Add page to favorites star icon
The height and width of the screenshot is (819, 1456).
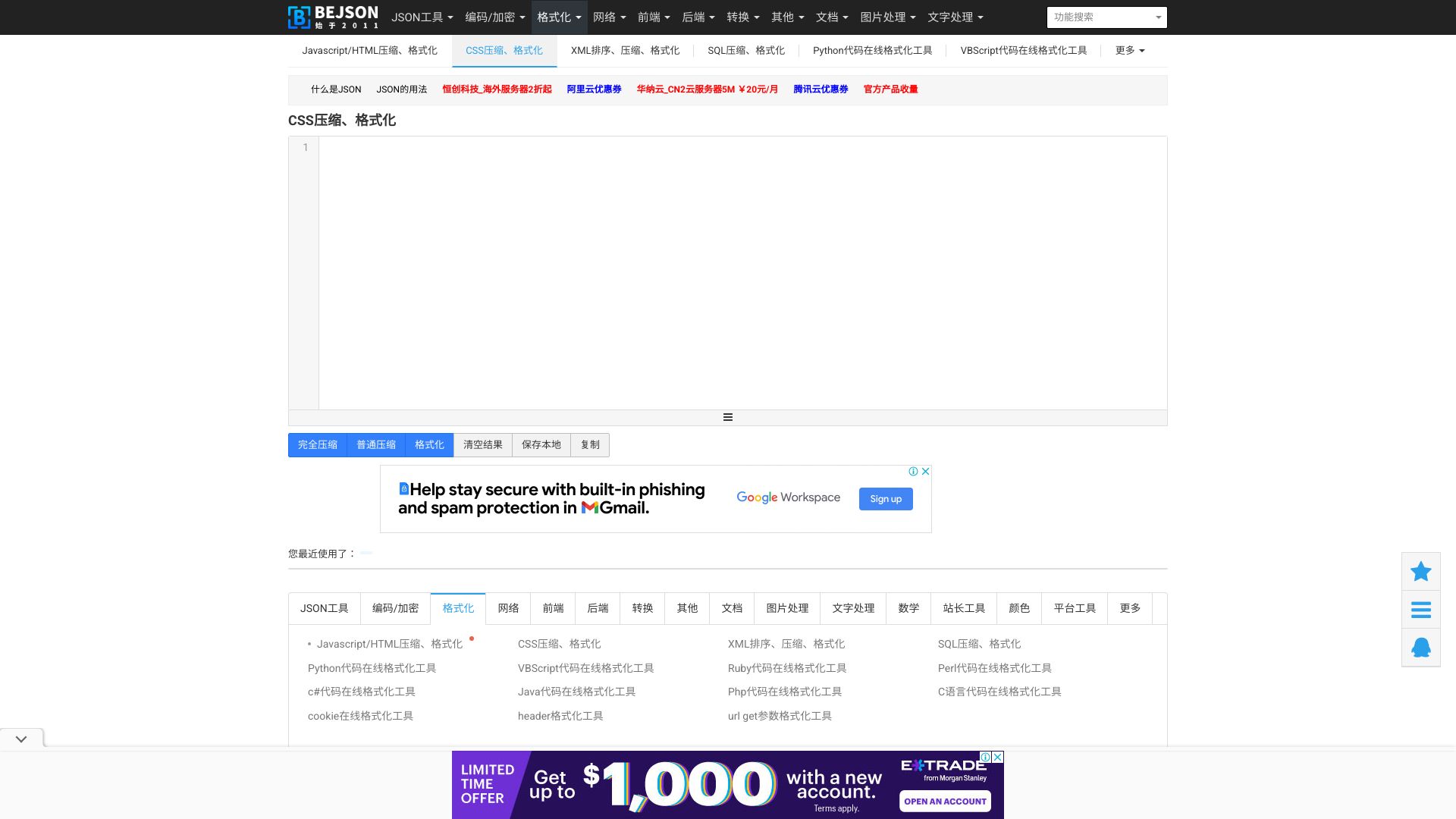1420,571
